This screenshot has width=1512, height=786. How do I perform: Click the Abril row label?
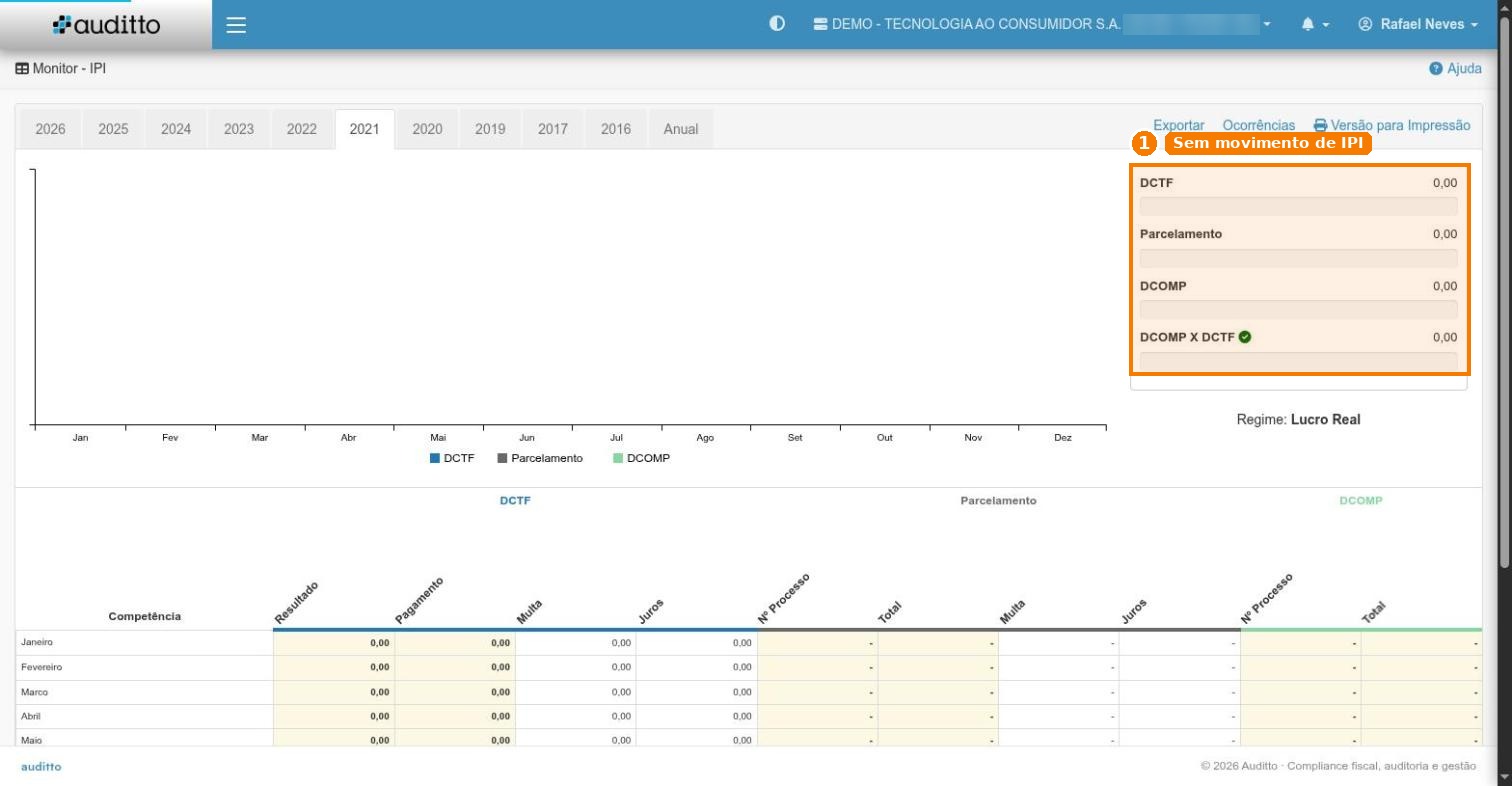(31, 717)
